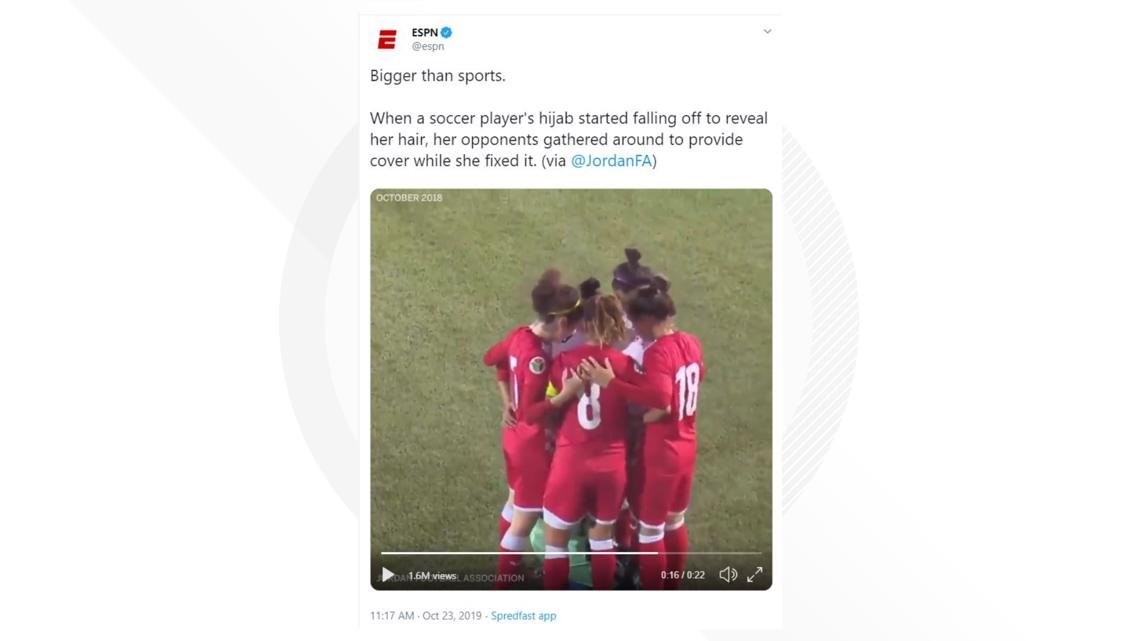This screenshot has height=641, width=1140.
Task: Click the @espn handle
Action: pos(428,46)
